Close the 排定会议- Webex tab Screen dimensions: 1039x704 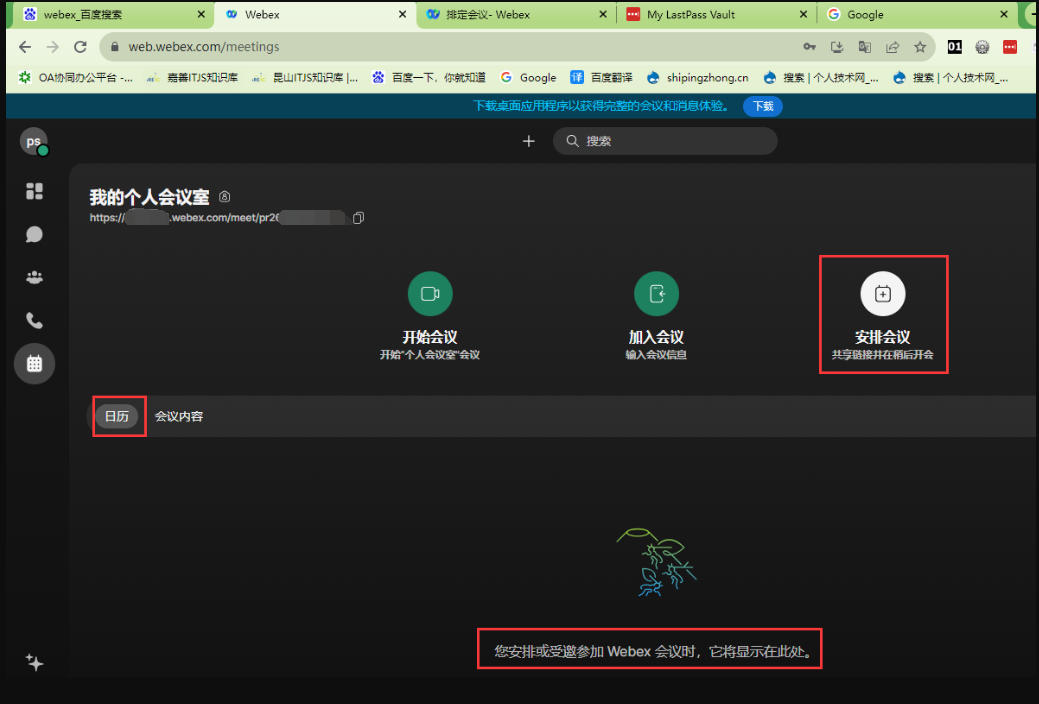[603, 15]
